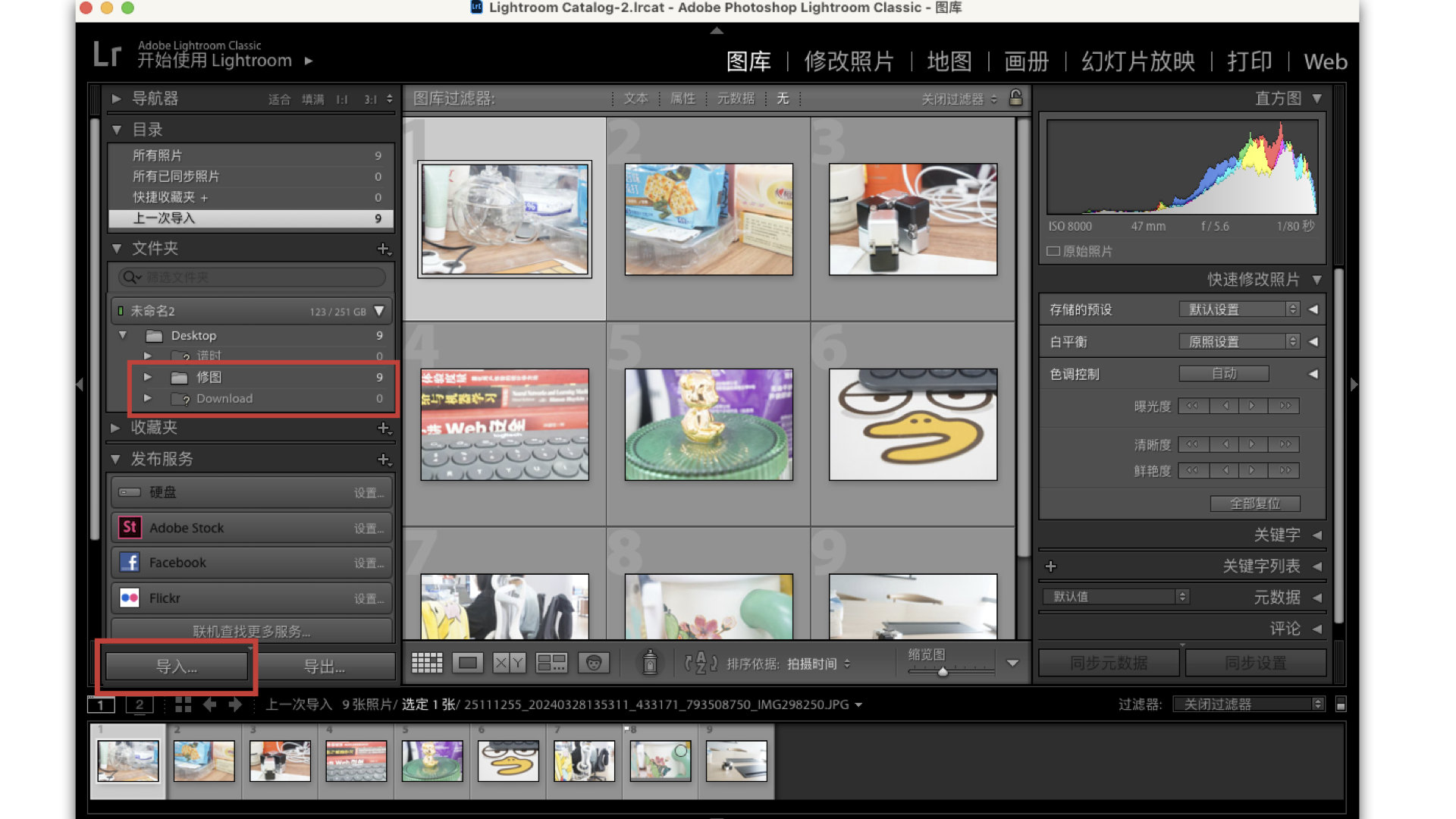Go back with the left arrow in filmstrip bar

210,704
